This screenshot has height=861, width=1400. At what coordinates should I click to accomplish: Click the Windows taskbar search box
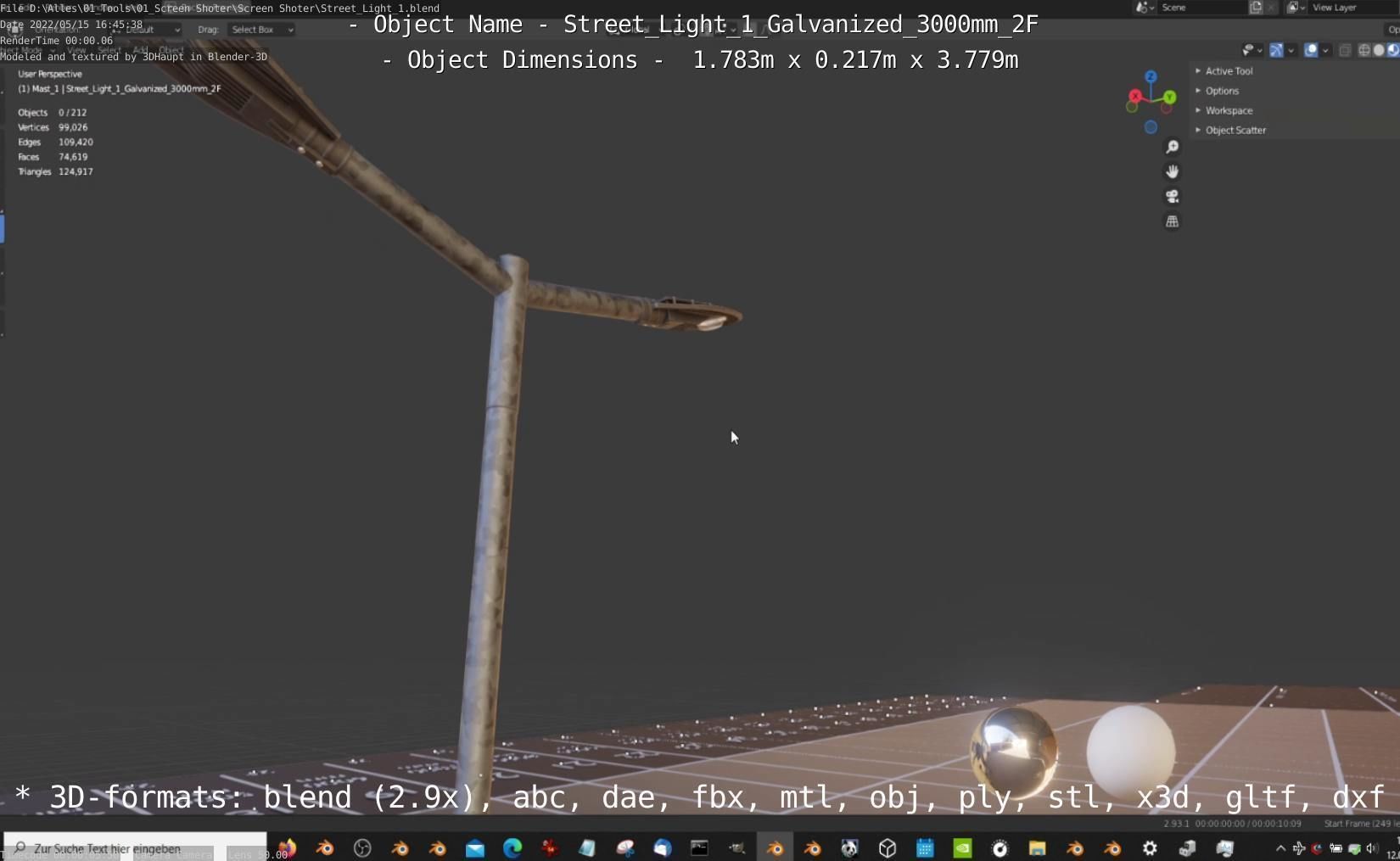pyautogui.click(x=135, y=847)
